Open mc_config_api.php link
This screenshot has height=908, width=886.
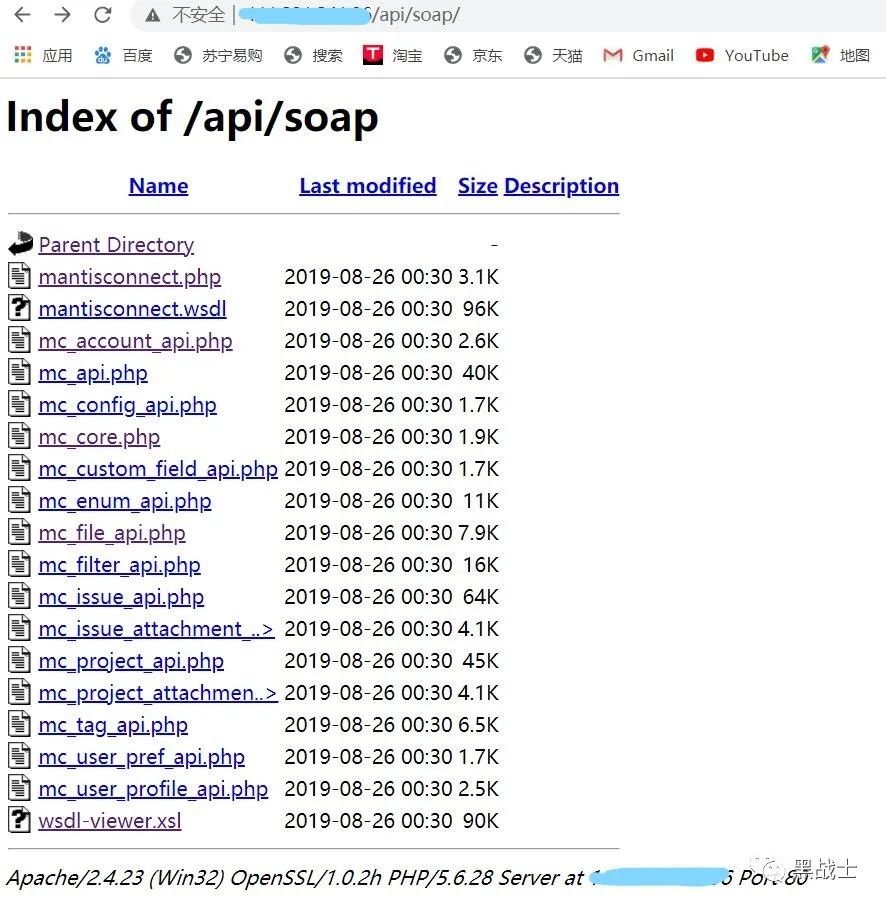click(128, 405)
